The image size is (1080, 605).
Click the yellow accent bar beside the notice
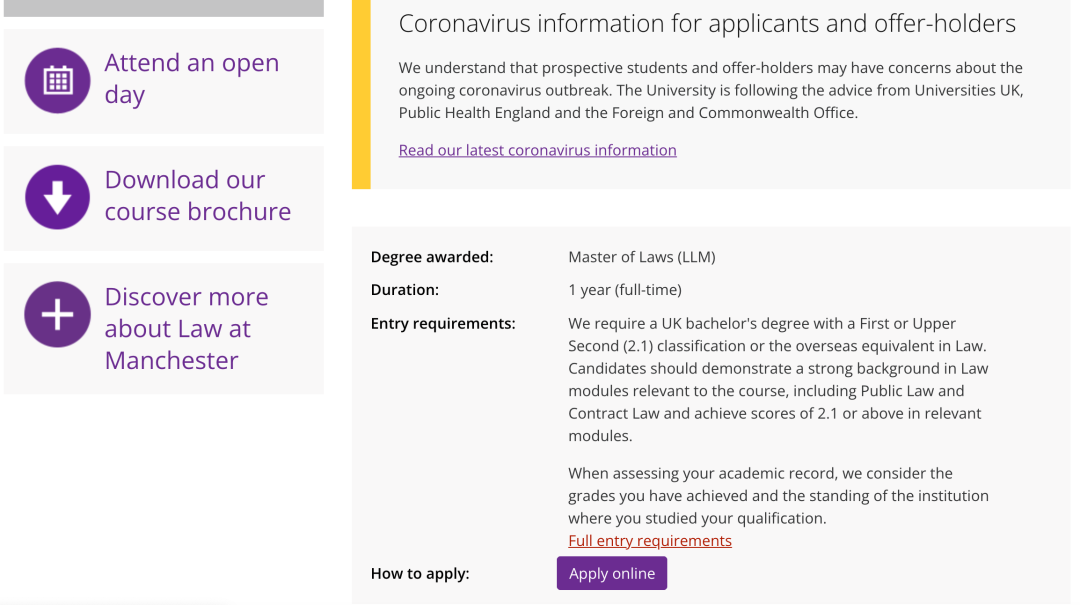pos(361,94)
